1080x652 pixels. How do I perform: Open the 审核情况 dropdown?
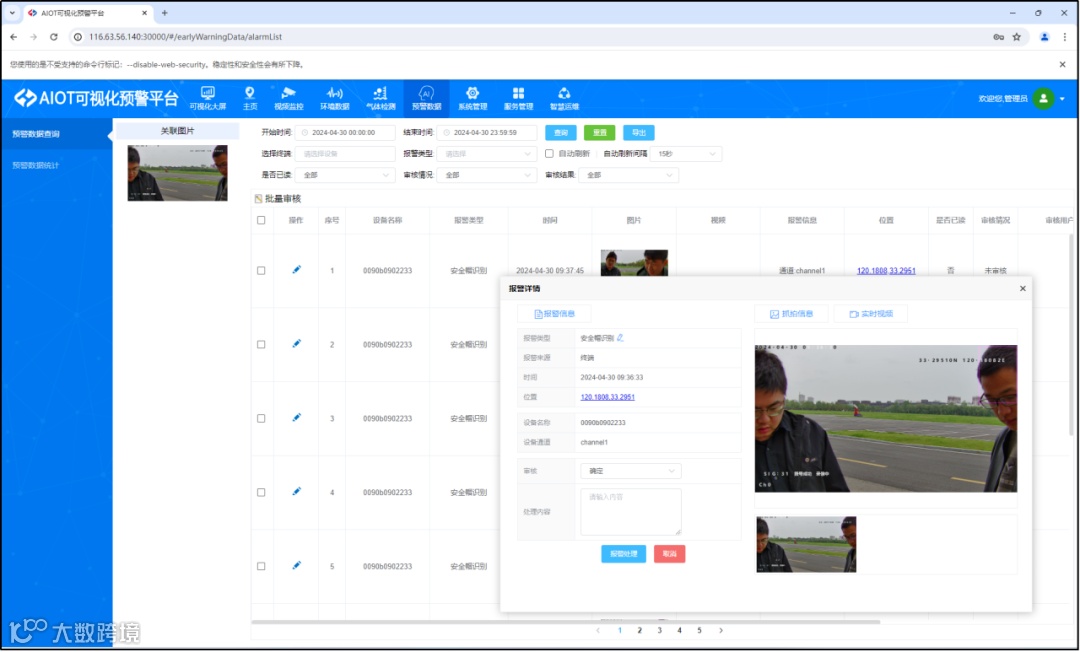[487, 175]
